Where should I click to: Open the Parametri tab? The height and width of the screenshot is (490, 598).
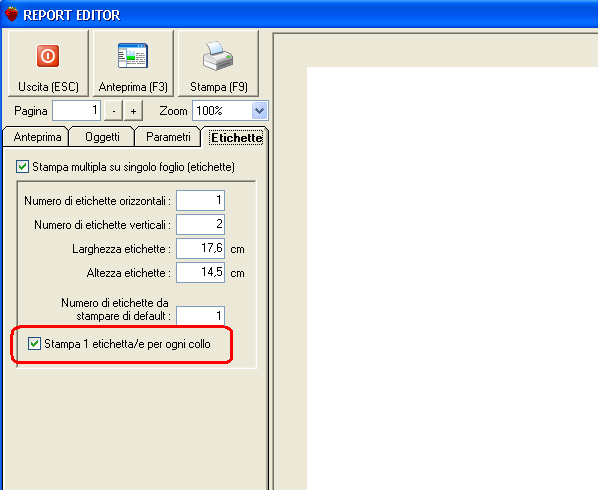click(x=168, y=137)
